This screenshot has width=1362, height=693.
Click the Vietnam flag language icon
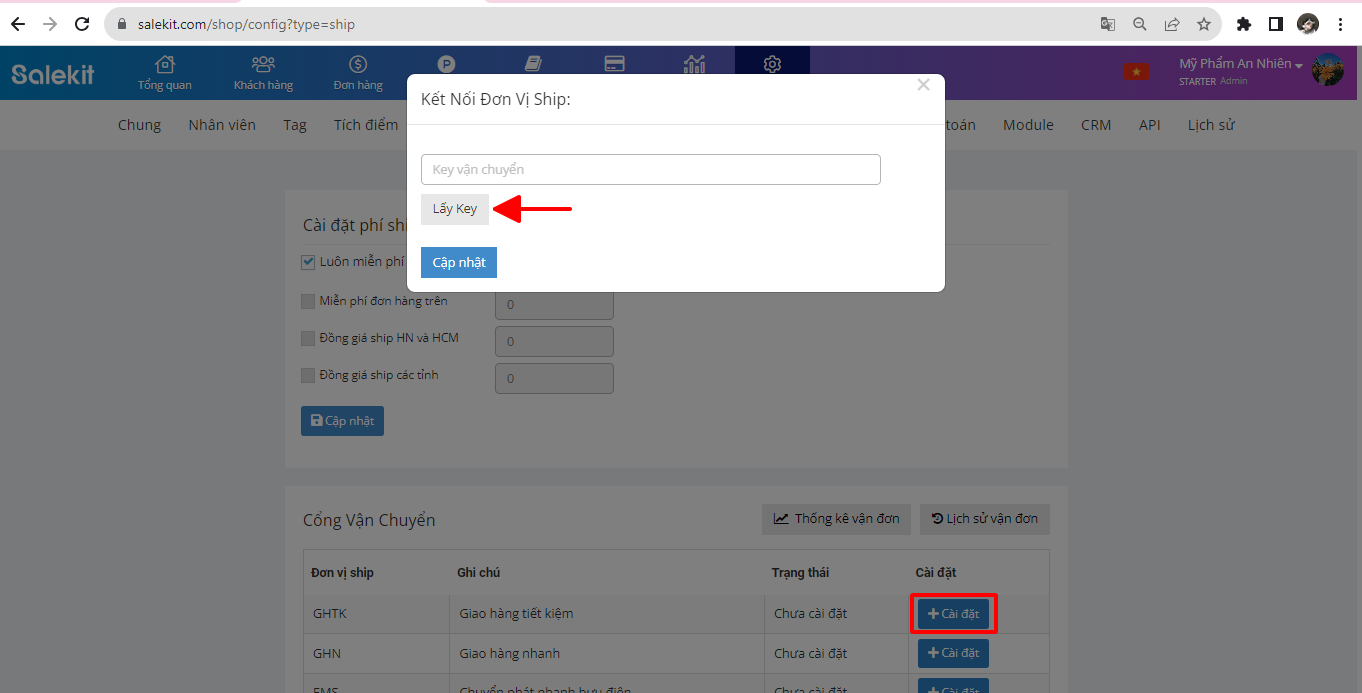(1135, 72)
